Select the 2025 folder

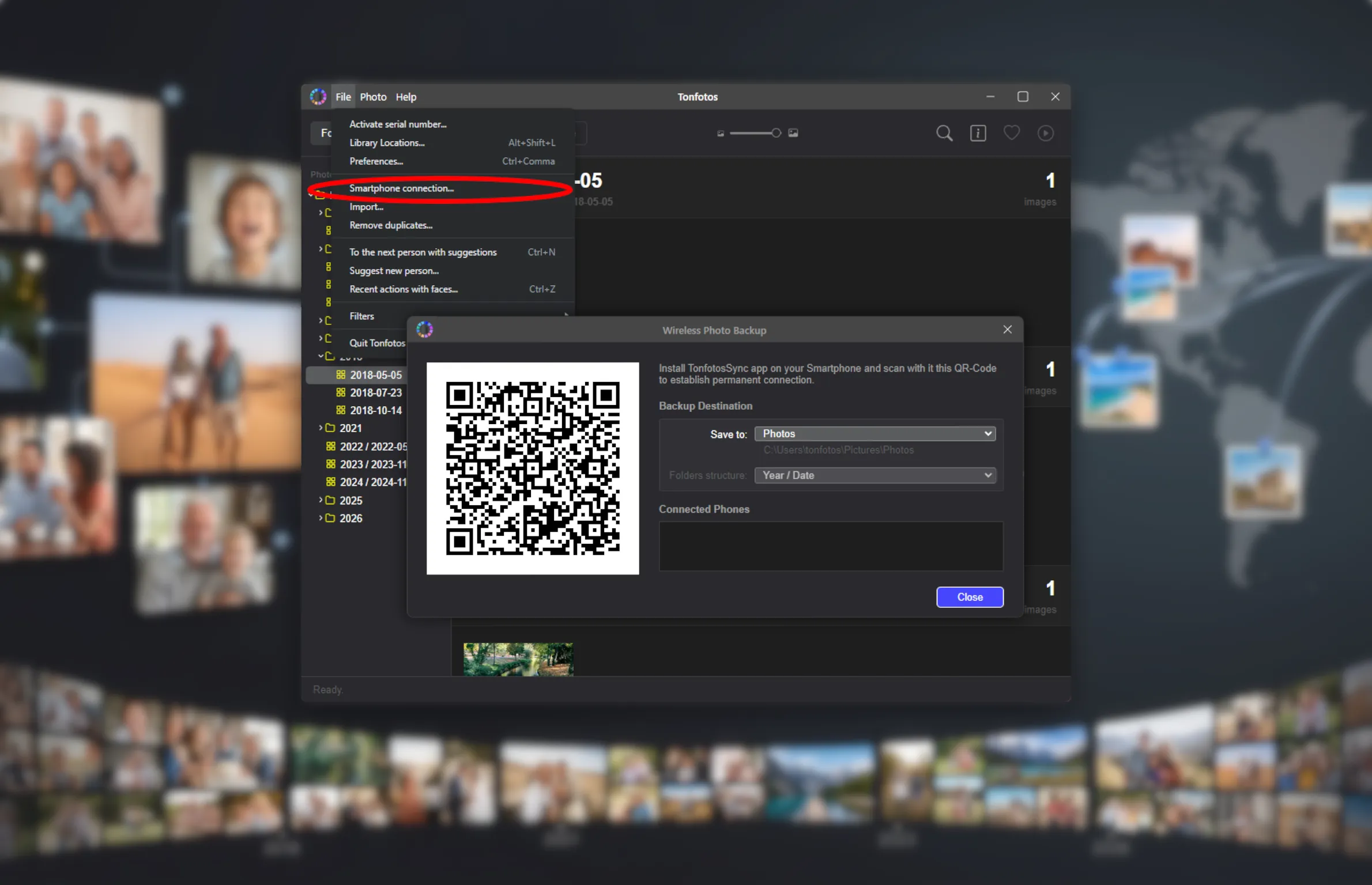click(x=350, y=501)
